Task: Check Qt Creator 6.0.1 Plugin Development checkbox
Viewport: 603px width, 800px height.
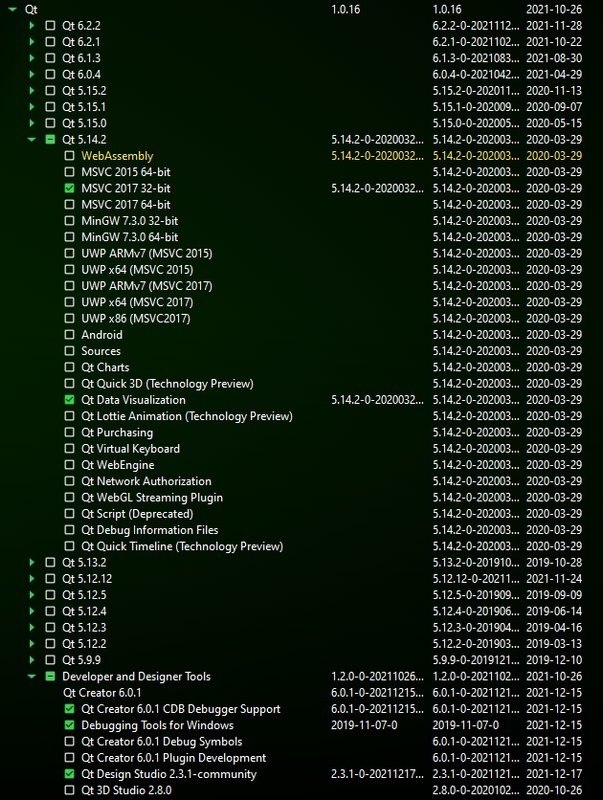Action: (69, 758)
